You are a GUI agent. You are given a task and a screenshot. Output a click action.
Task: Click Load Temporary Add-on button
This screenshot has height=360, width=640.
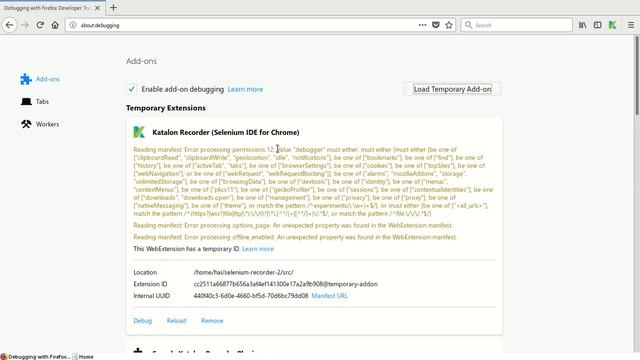pyautogui.click(x=452, y=89)
